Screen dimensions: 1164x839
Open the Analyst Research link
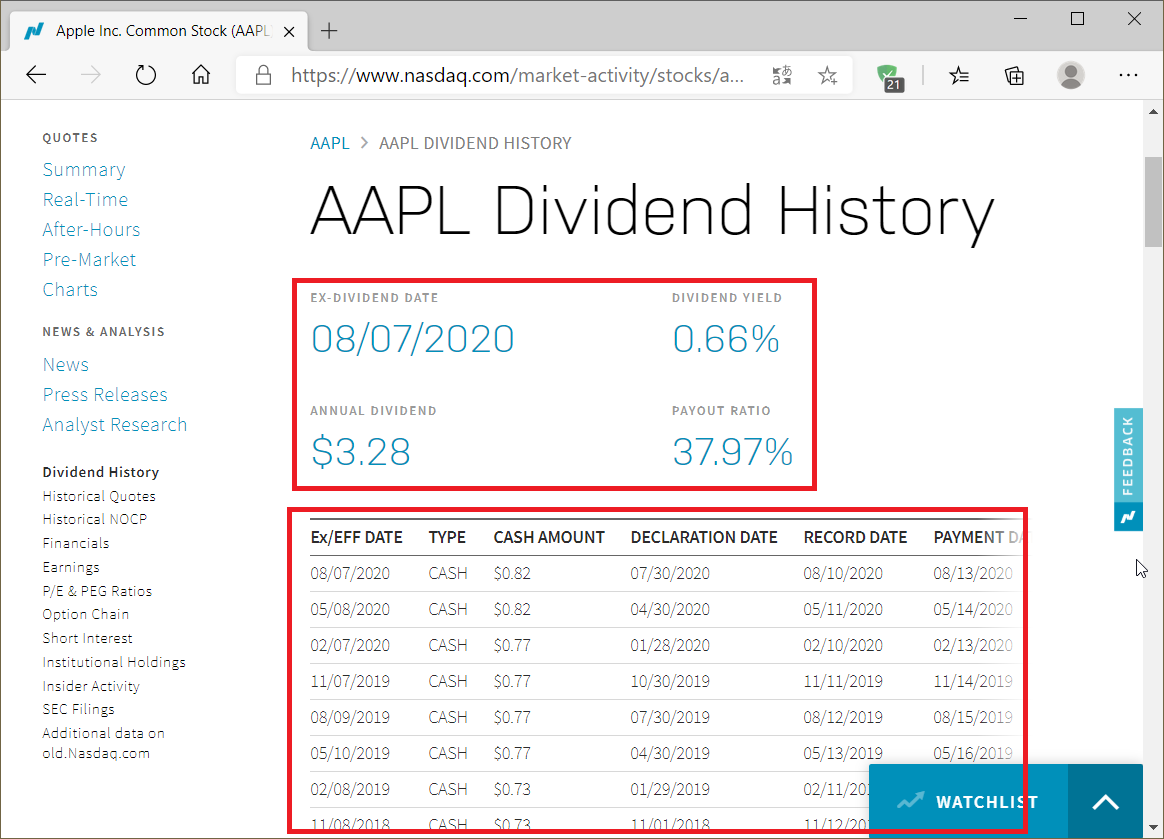click(x=114, y=425)
